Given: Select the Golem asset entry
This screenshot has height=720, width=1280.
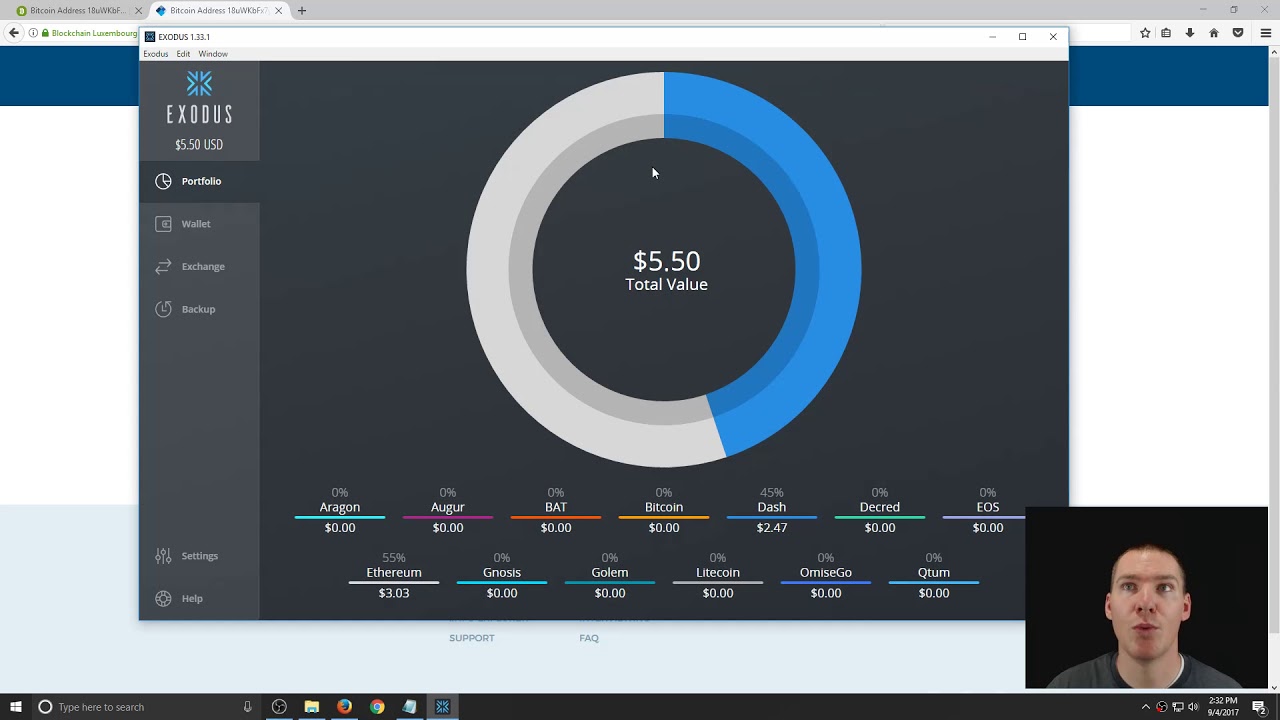Looking at the screenshot, I should point(610,575).
